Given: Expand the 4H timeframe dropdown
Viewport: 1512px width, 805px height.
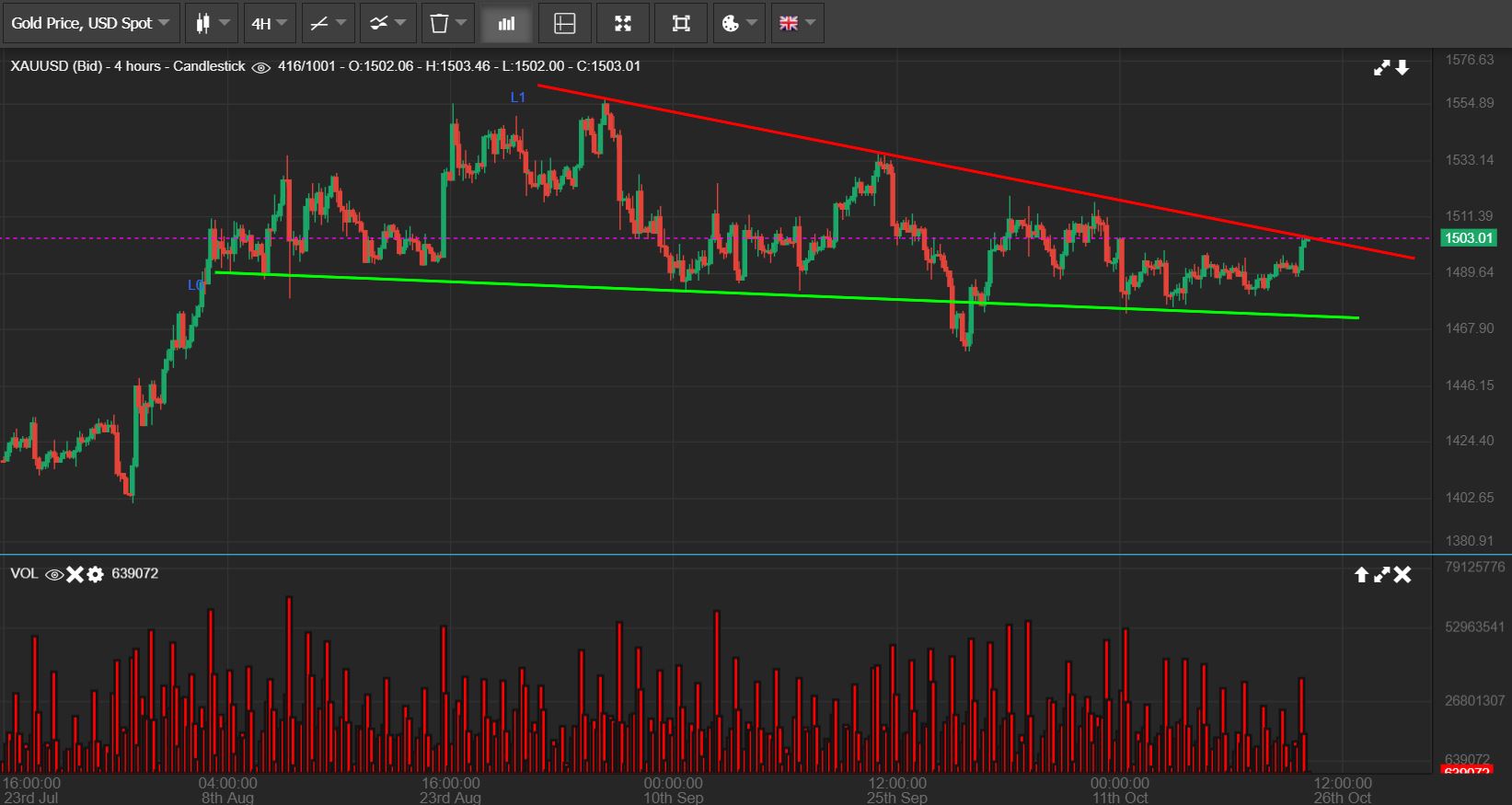Looking at the screenshot, I should coord(269,24).
